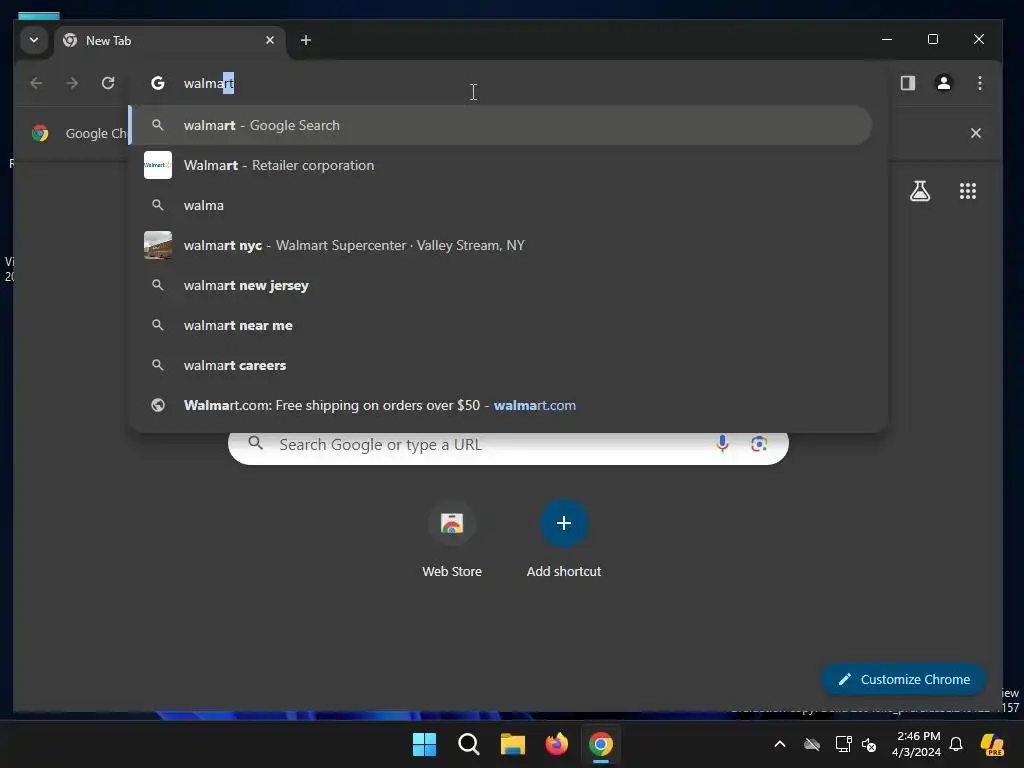
Task: Click the Walmart Supercenter photo thumbnail
Action: point(158,246)
